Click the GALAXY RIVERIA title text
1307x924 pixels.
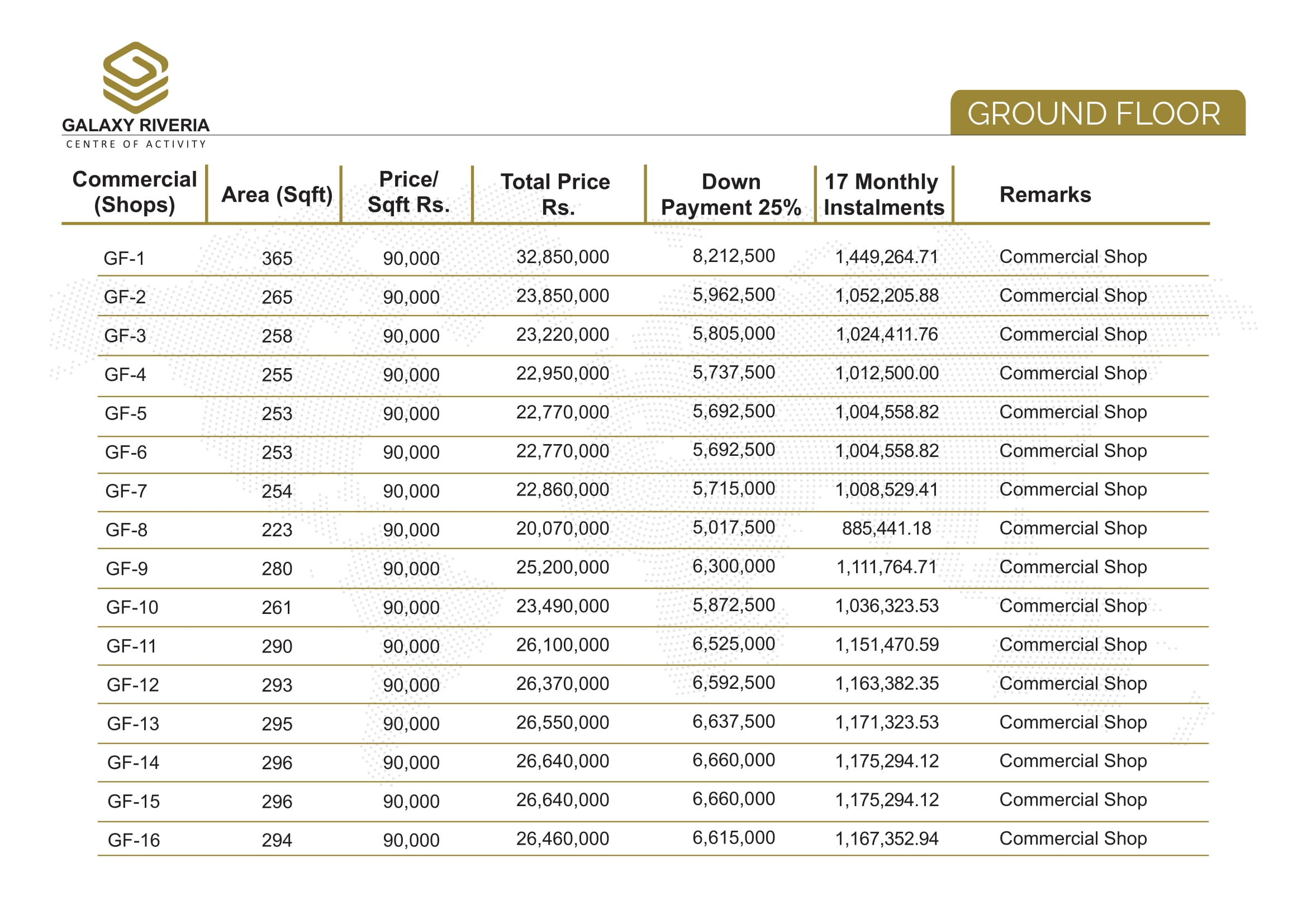[135, 125]
